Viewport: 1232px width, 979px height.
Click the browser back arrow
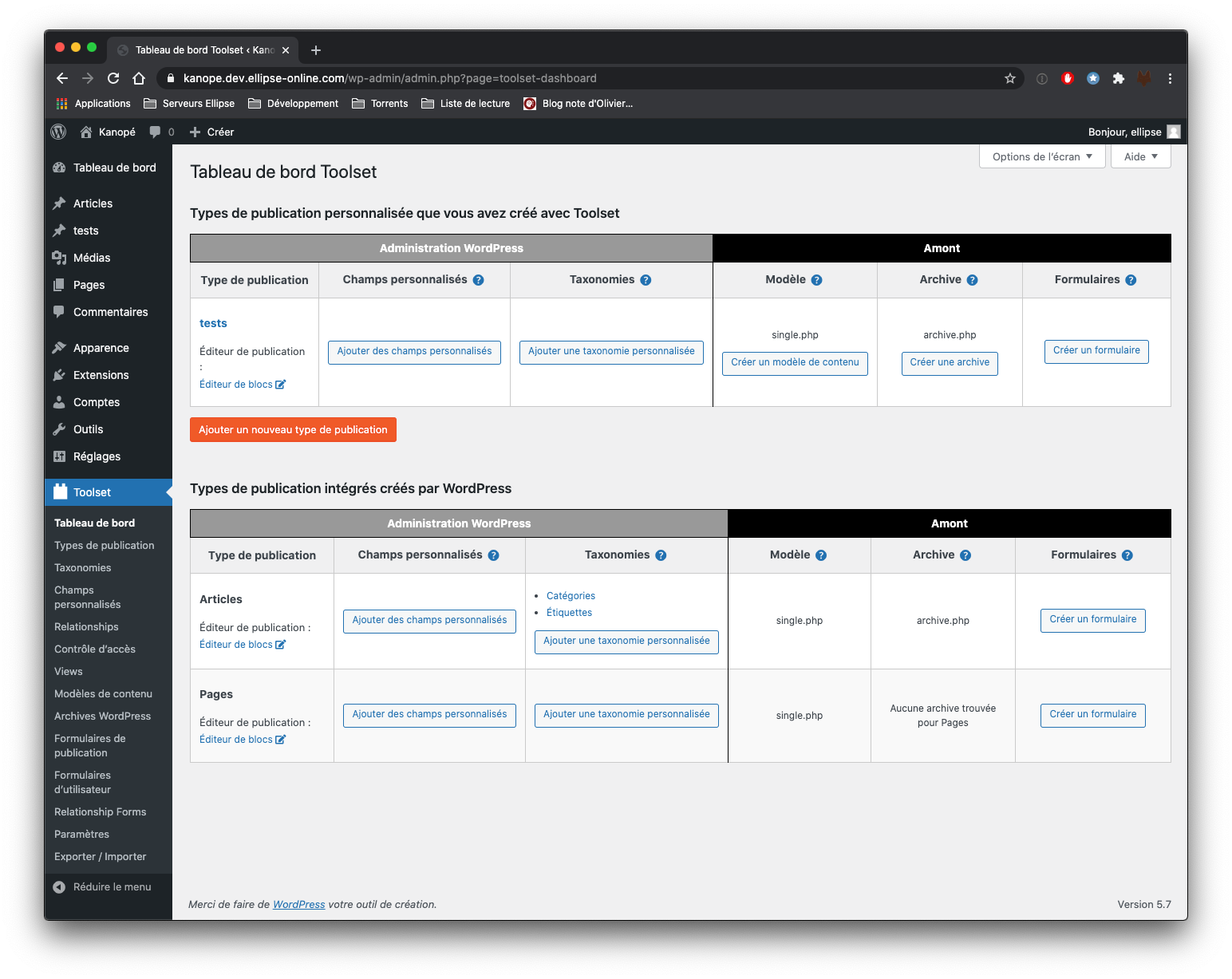(x=62, y=78)
